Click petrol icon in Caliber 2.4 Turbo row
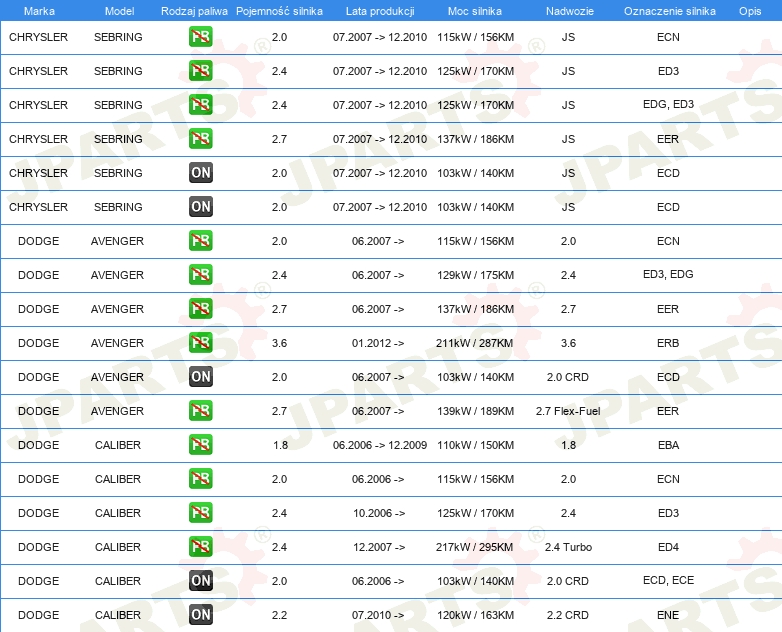782x632 pixels. [x=200, y=547]
